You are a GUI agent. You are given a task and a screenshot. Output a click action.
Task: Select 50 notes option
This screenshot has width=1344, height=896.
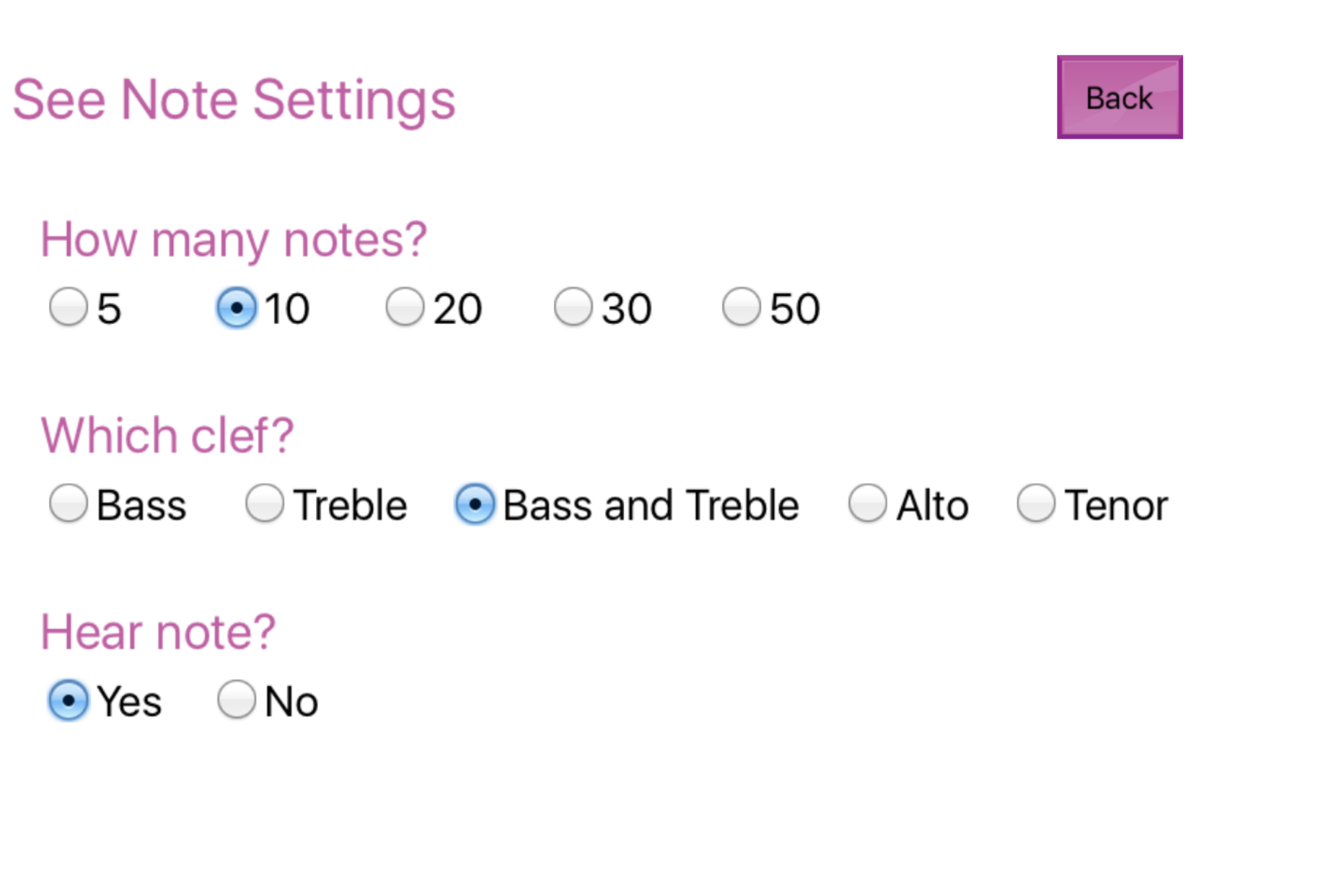coord(741,307)
